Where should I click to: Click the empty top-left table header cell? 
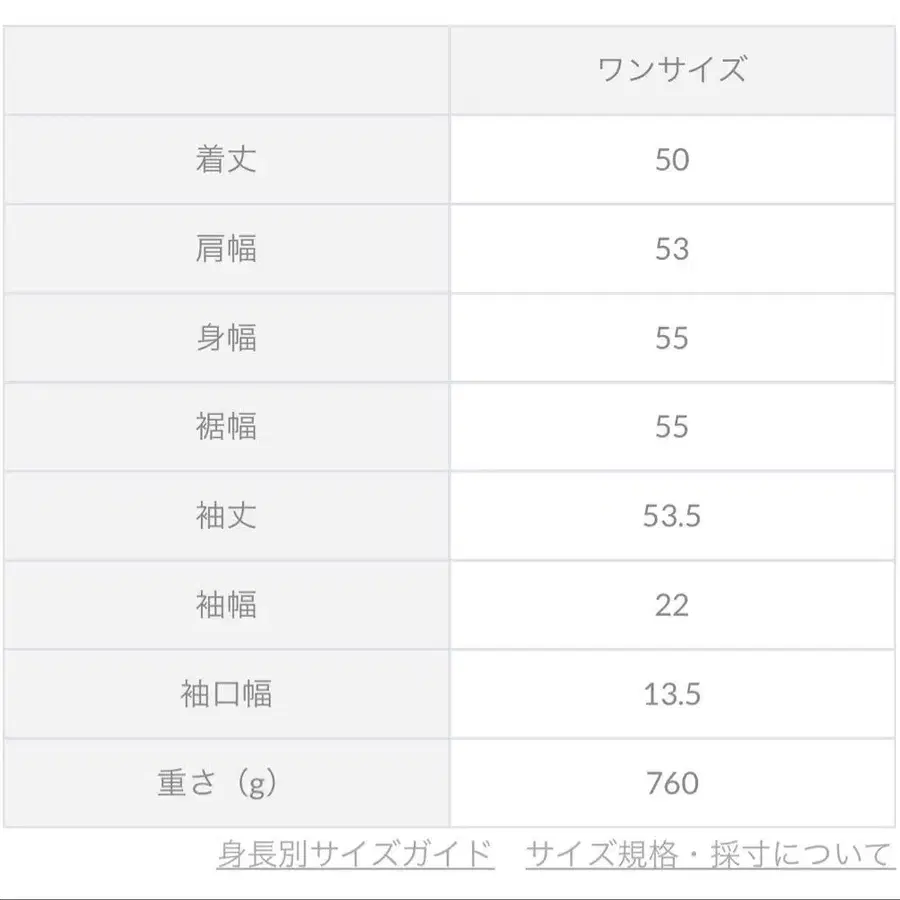(x=228, y=67)
